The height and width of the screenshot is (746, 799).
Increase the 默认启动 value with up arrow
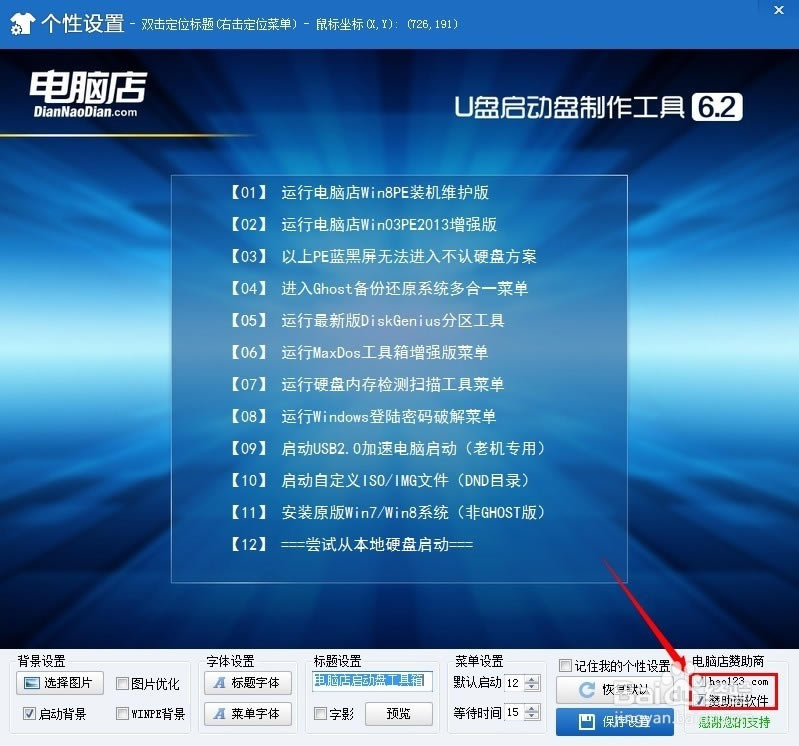[x=532, y=679]
